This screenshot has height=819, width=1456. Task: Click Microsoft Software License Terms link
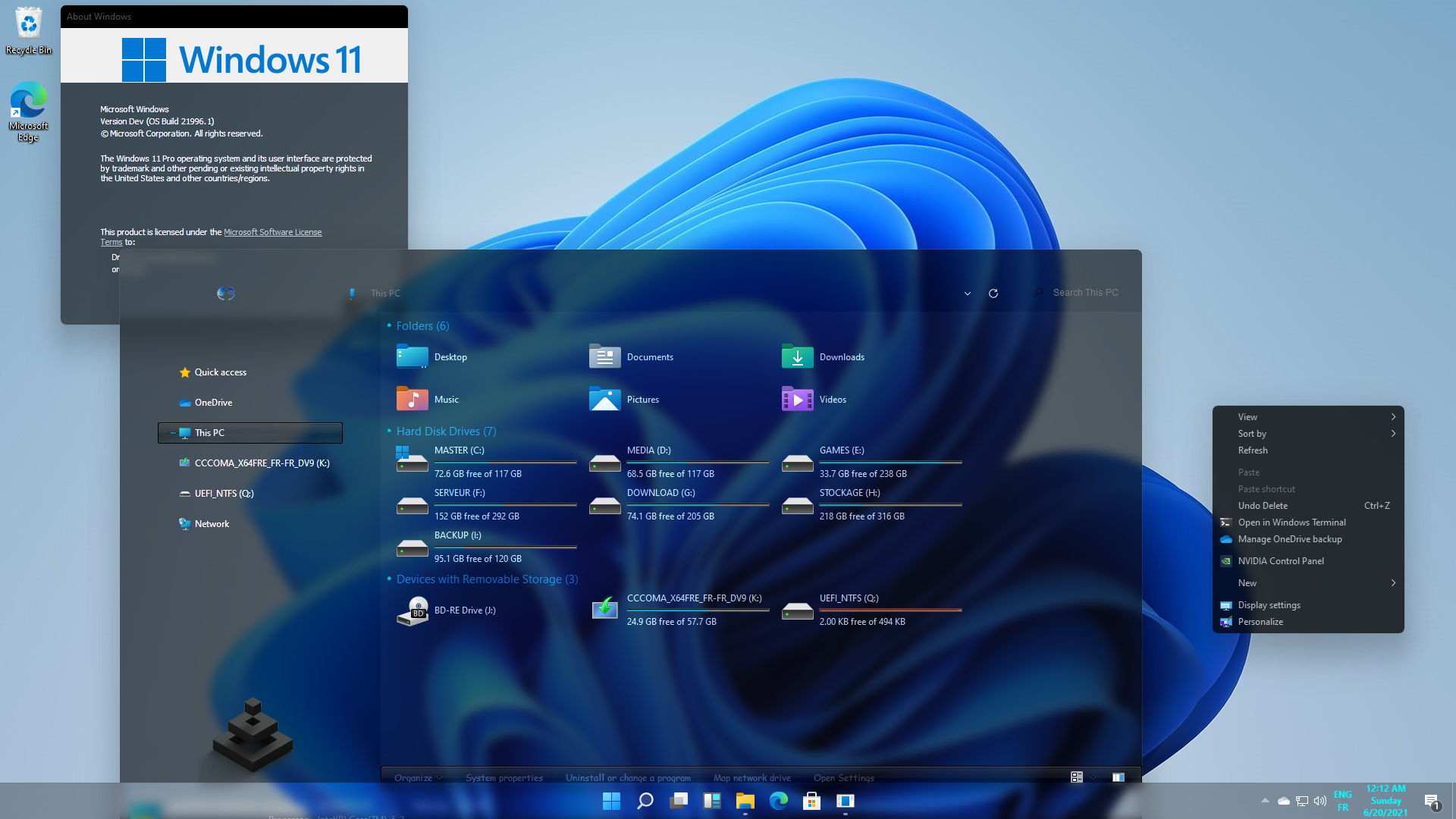pyautogui.click(x=272, y=233)
